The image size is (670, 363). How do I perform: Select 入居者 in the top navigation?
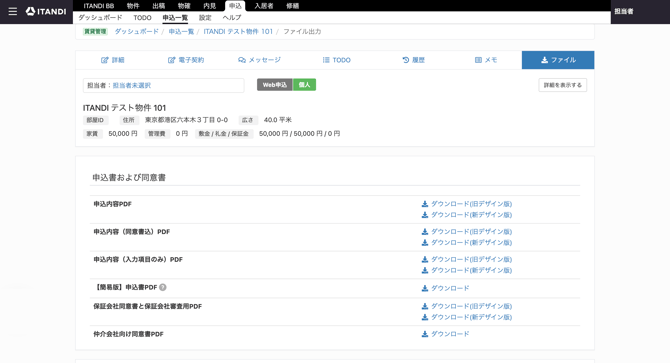264,6
